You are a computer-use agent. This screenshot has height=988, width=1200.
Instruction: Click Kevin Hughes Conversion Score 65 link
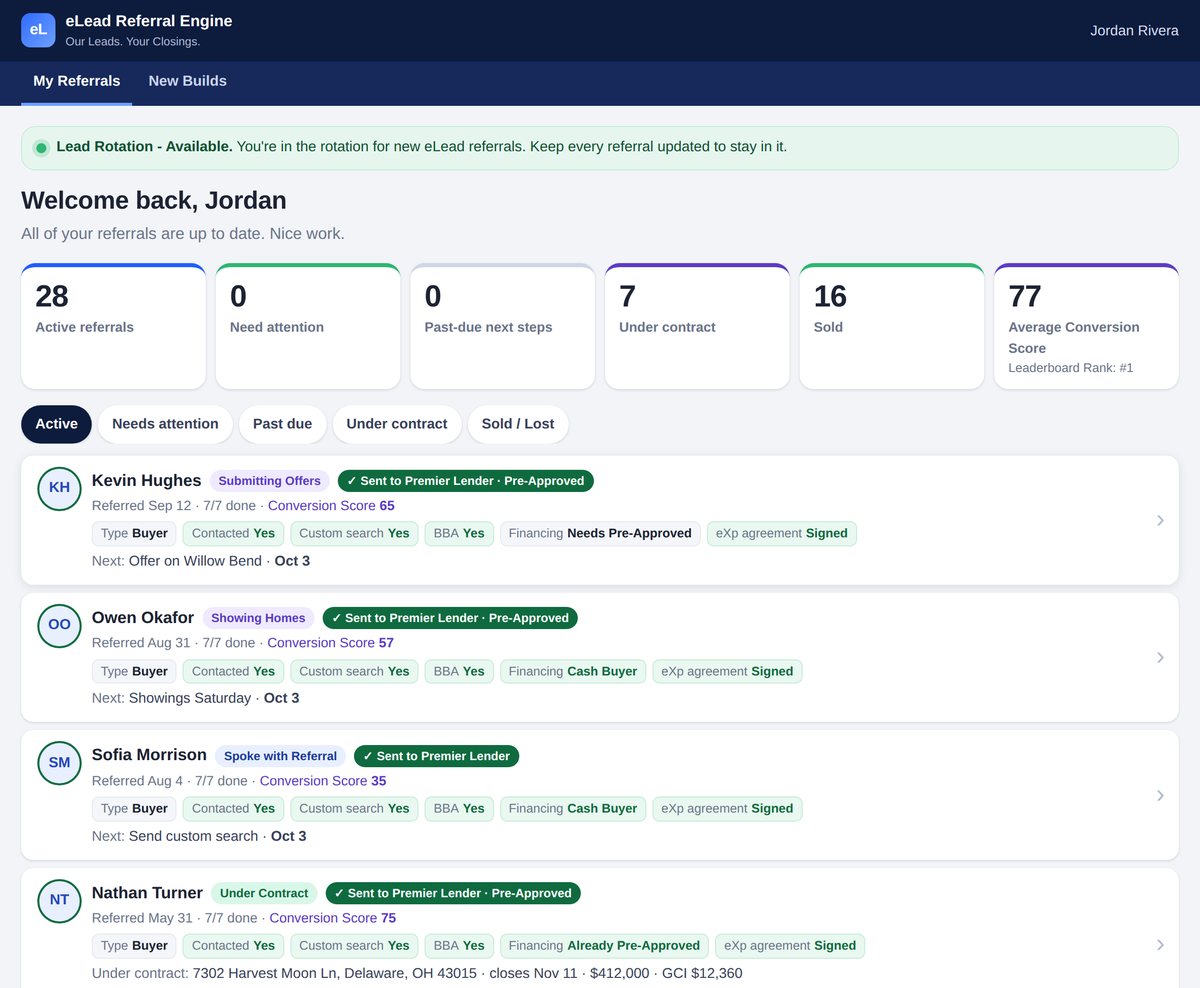(331, 506)
